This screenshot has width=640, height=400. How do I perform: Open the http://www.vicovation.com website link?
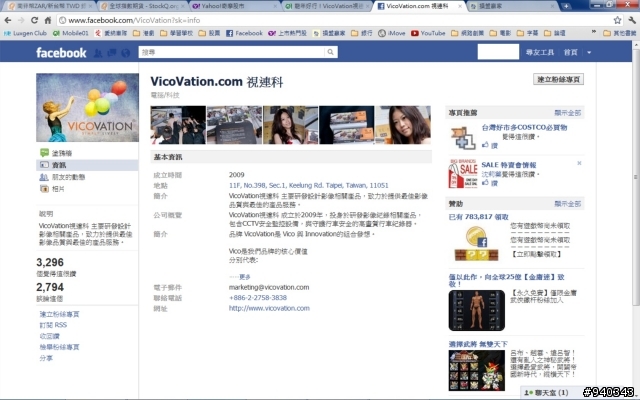pyautogui.click(x=269, y=308)
